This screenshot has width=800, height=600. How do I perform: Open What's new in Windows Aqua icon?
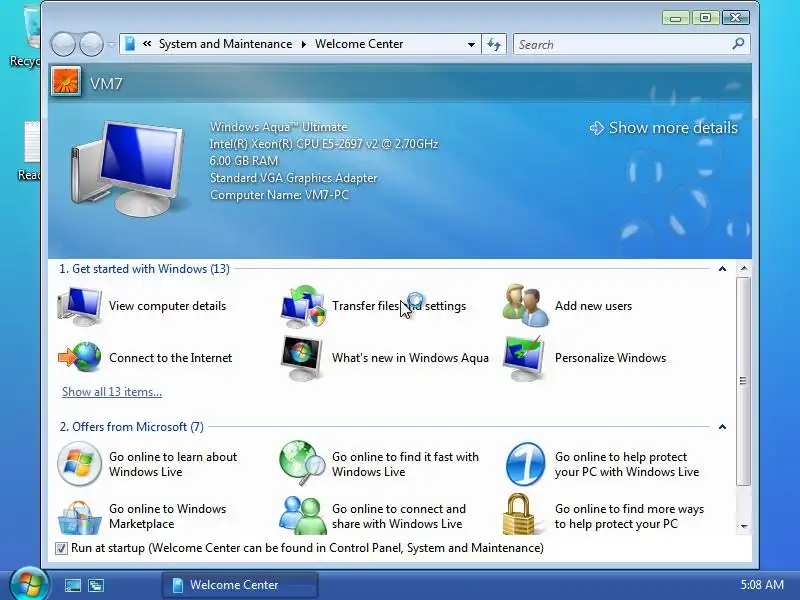[302, 358]
